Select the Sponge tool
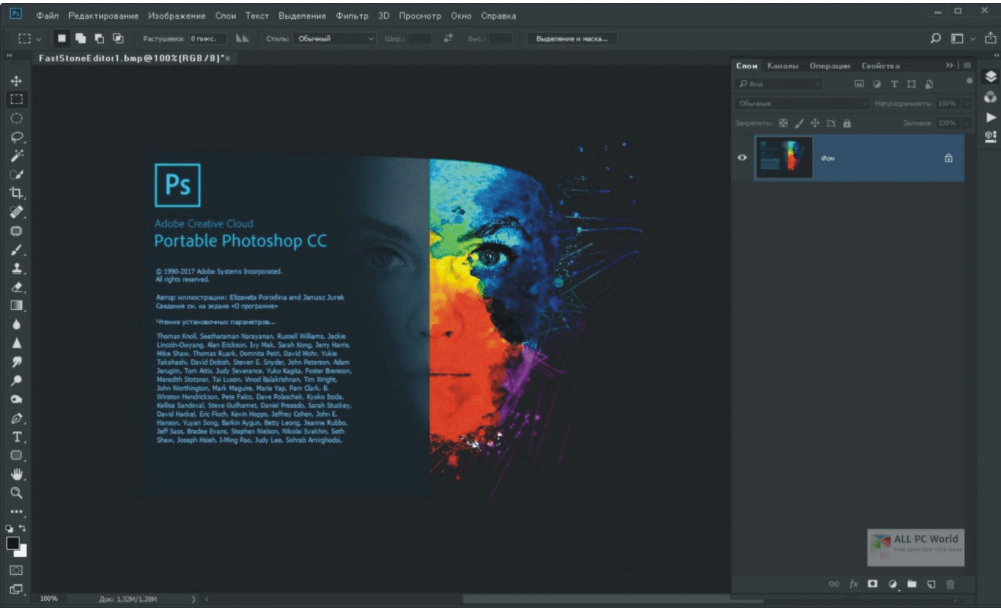Image resolution: width=1001 pixels, height=608 pixels. [17, 400]
